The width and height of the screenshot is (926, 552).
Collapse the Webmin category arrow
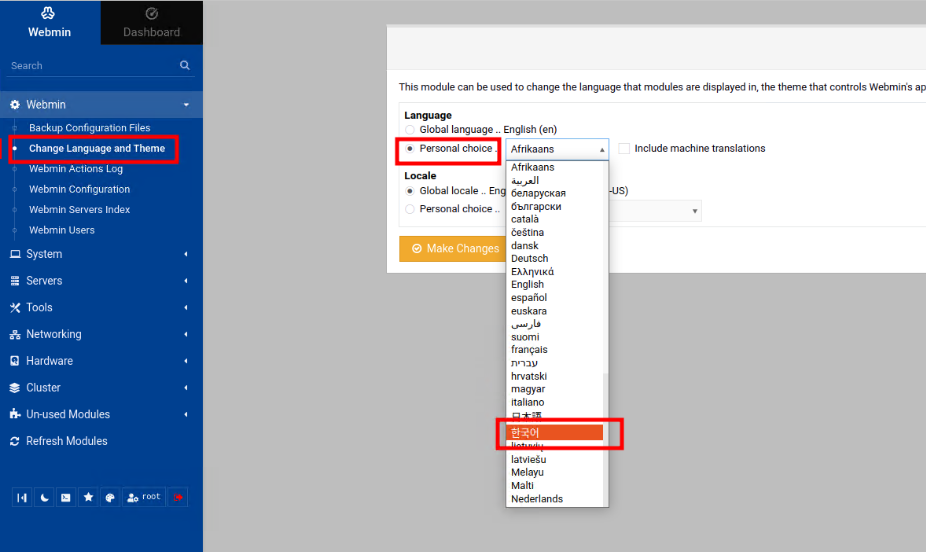pos(186,104)
